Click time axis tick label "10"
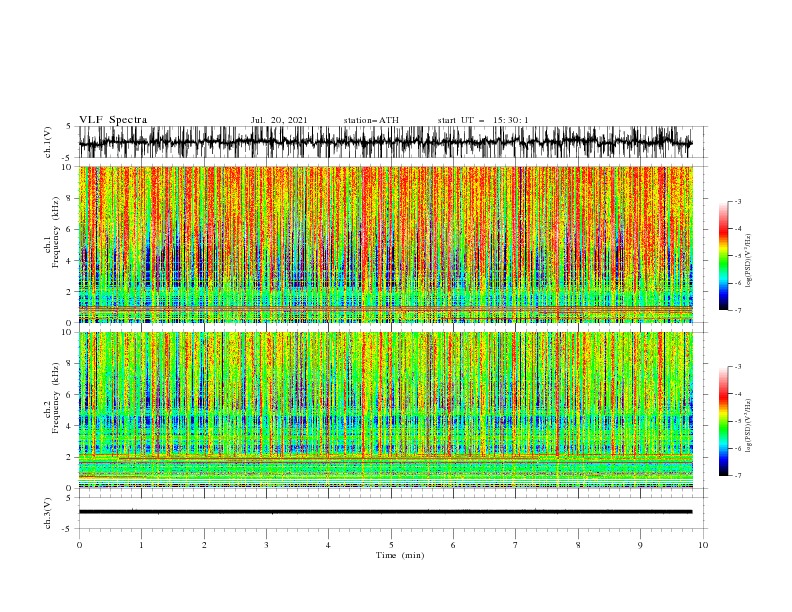The width and height of the screenshot is (792, 612). coord(703,545)
